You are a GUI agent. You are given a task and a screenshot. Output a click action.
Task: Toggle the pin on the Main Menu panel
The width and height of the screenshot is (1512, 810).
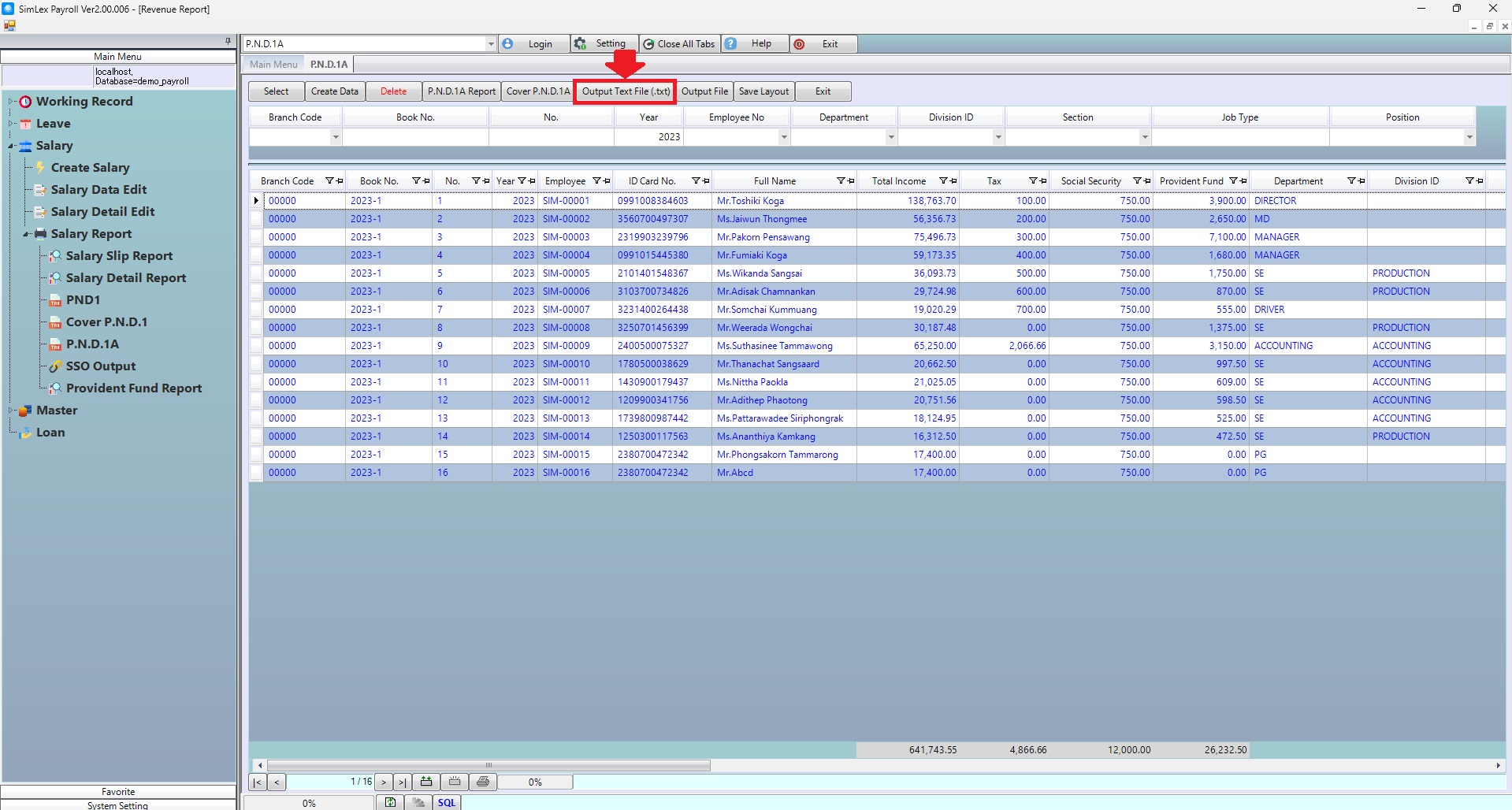tap(228, 41)
